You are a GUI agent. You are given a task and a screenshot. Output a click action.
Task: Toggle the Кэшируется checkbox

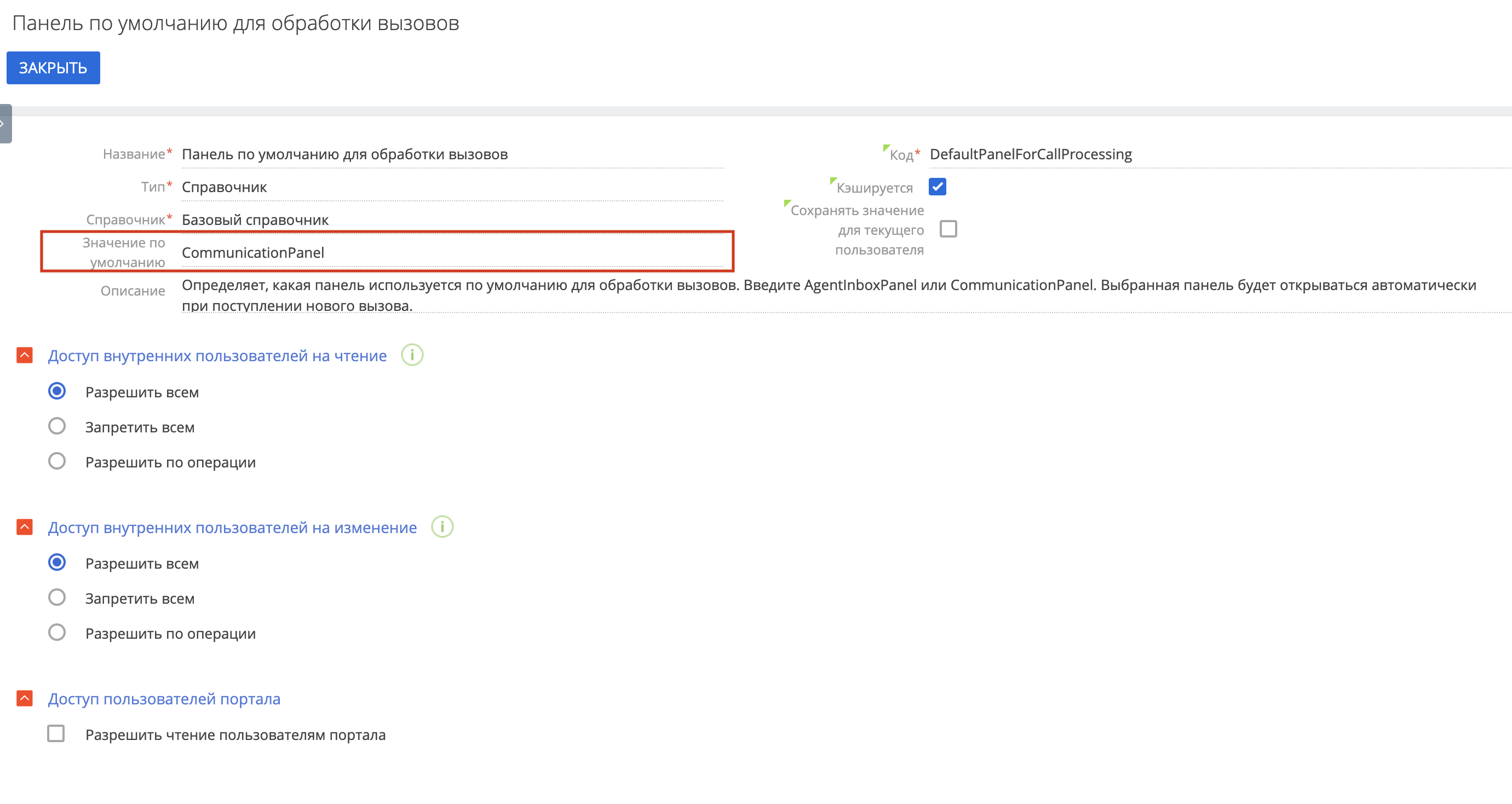pyautogui.click(x=938, y=187)
